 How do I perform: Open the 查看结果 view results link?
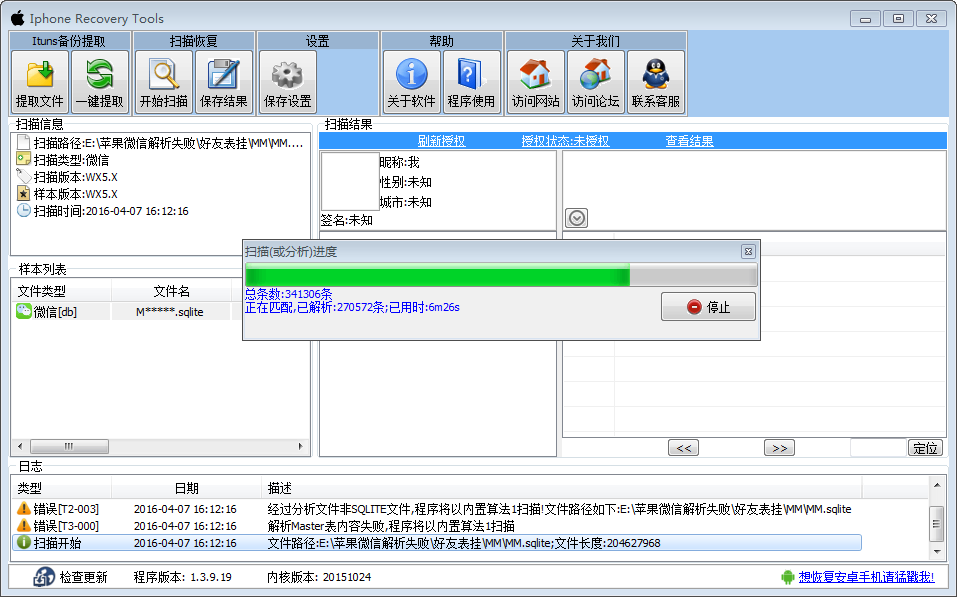(689, 141)
